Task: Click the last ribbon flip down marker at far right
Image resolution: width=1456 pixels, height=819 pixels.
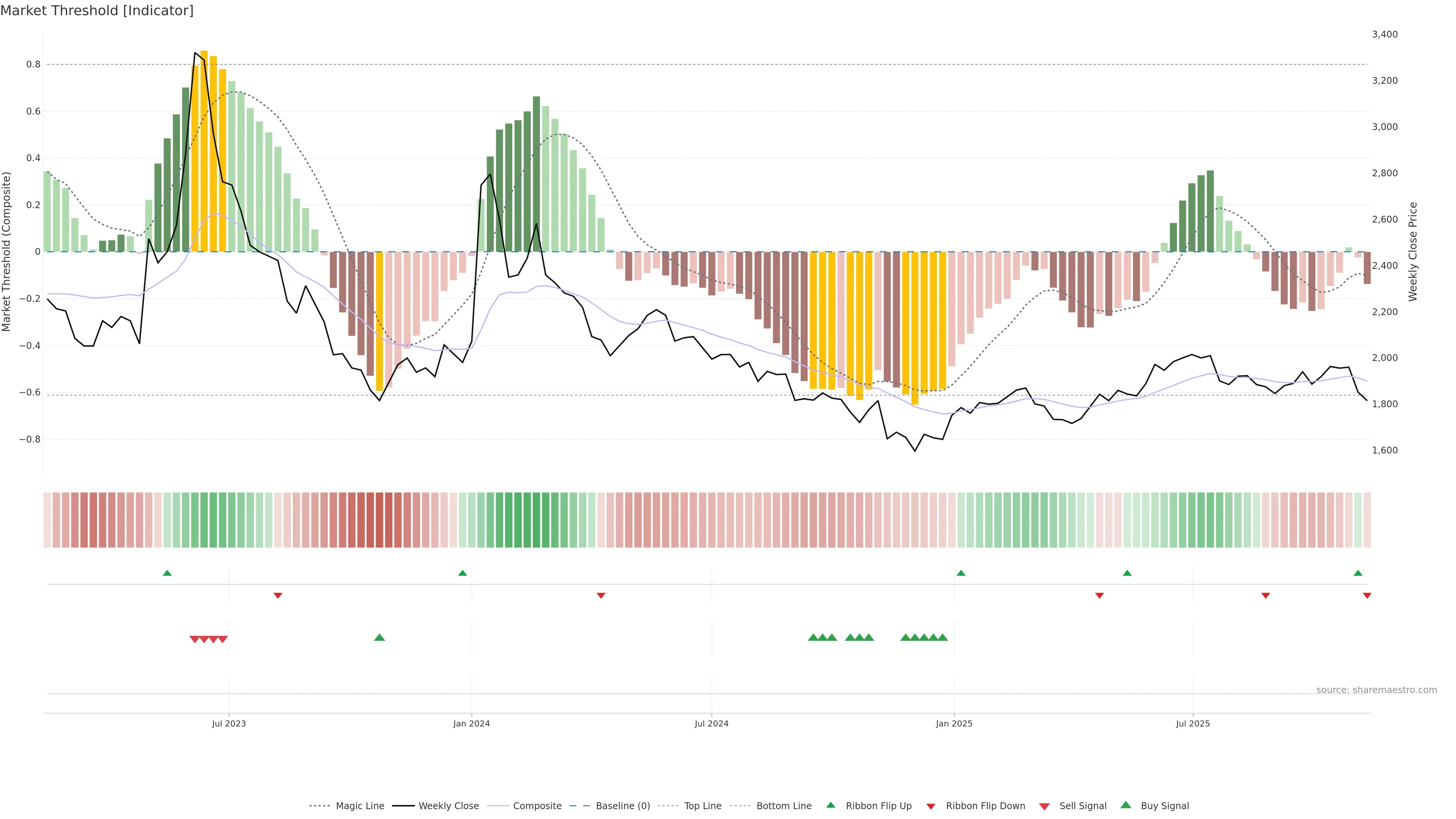Action: coord(1367,596)
